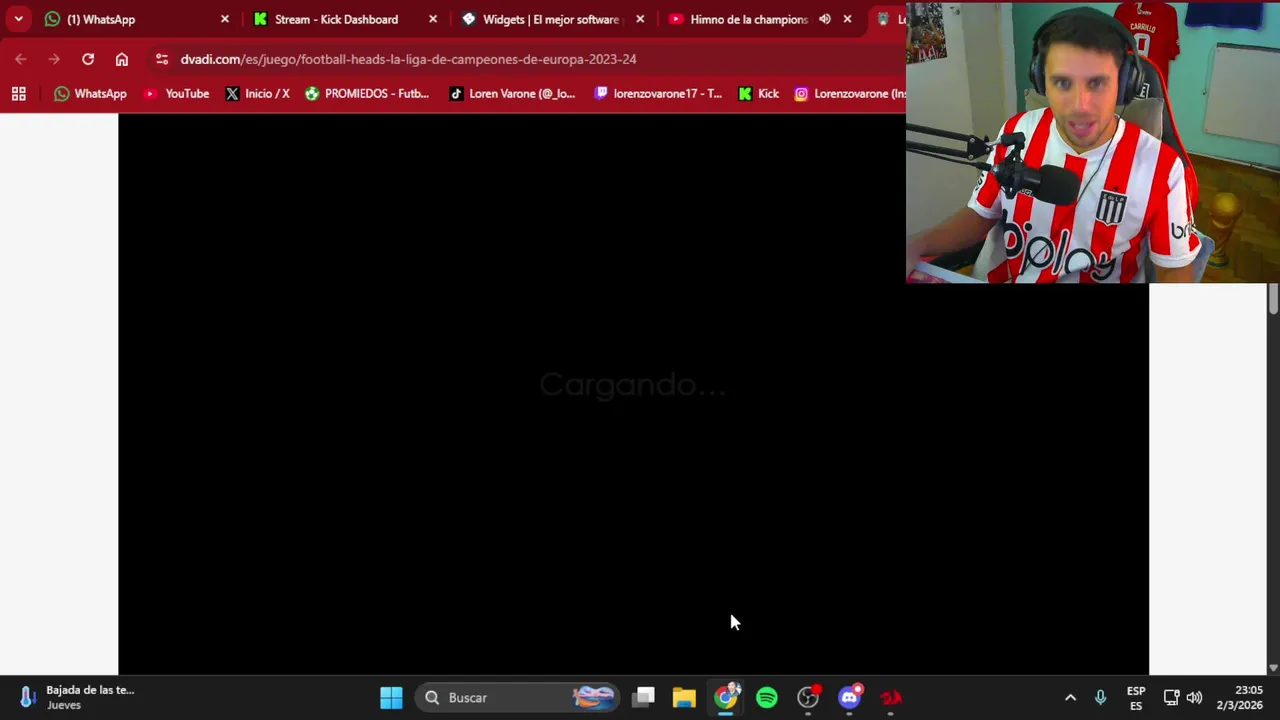
Task: Open the browser home page
Action: point(122,59)
